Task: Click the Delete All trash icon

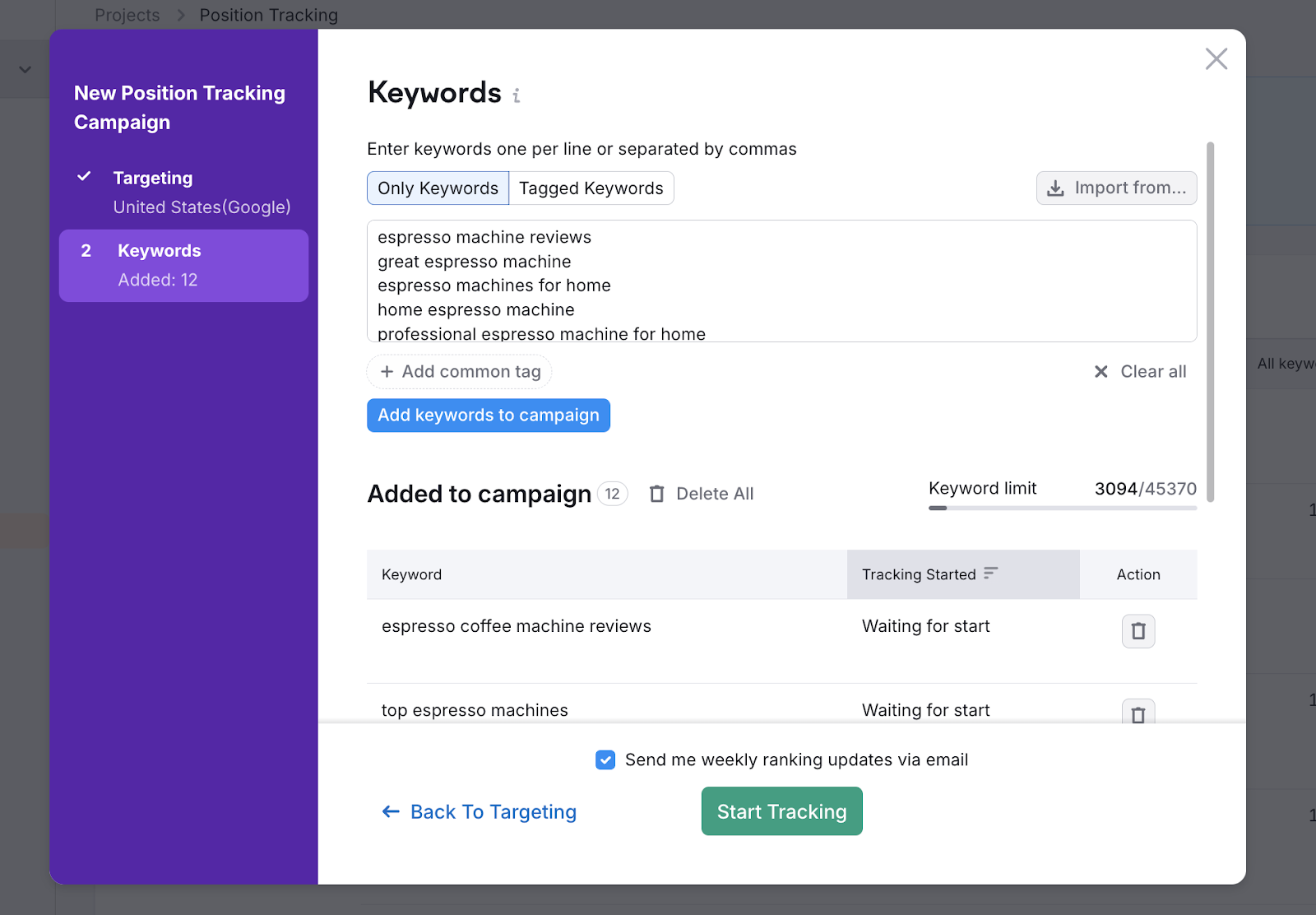Action: [656, 494]
